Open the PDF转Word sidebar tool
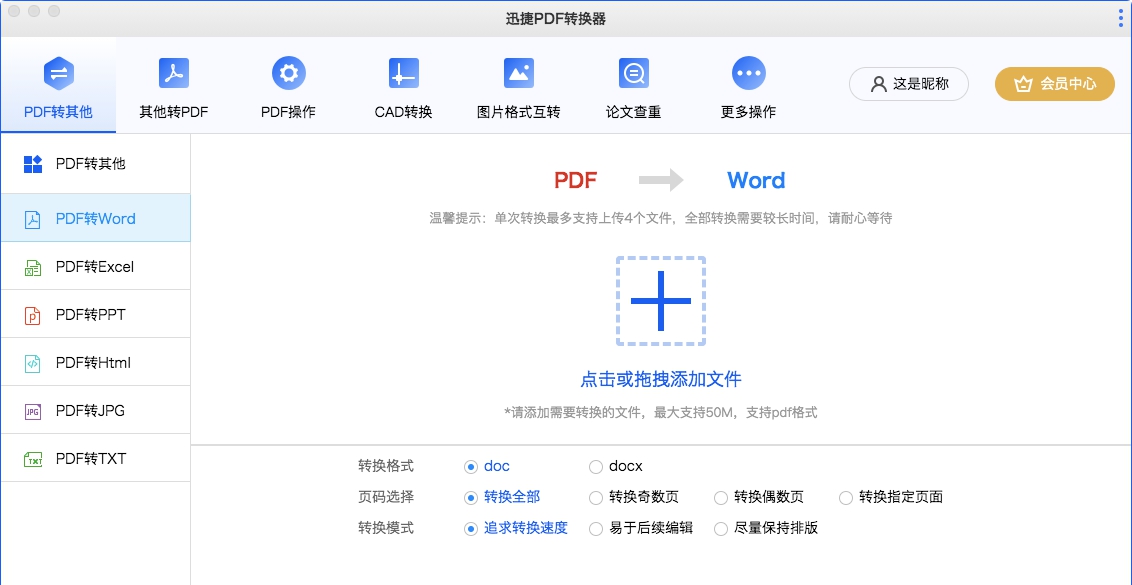 tap(95, 217)
